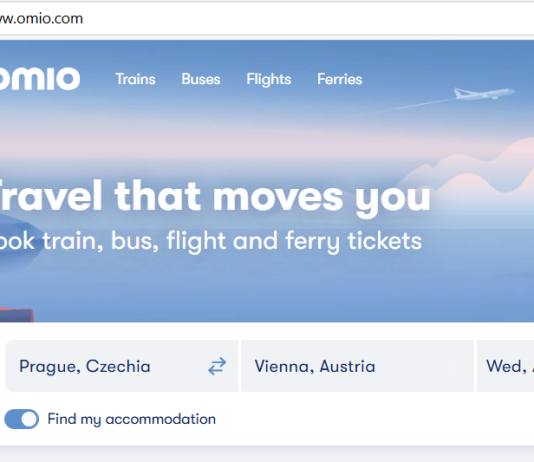Image resolution: width=534 pixels, height=462 pixels.
Task: Click the empty space right of the accommodation label
Action: (x=375, y=419)
